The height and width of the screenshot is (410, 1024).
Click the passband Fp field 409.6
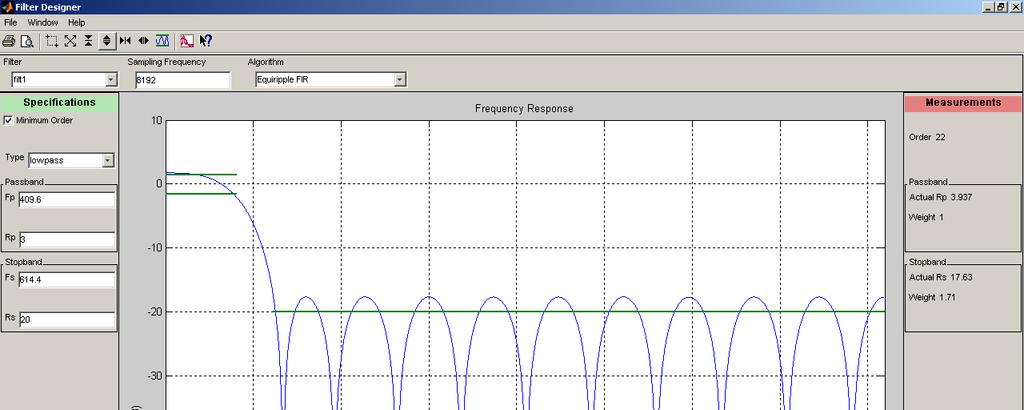tap(67, 200)
